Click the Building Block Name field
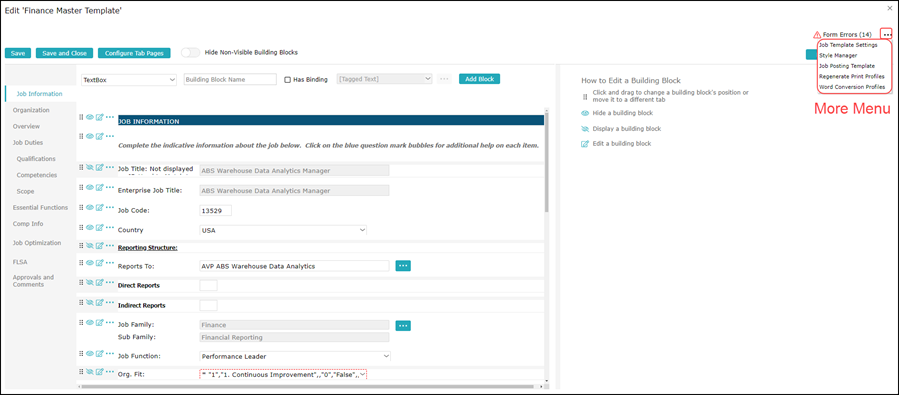Image resolution: width=899 pixels, height=395 pixels. point(230,80)
